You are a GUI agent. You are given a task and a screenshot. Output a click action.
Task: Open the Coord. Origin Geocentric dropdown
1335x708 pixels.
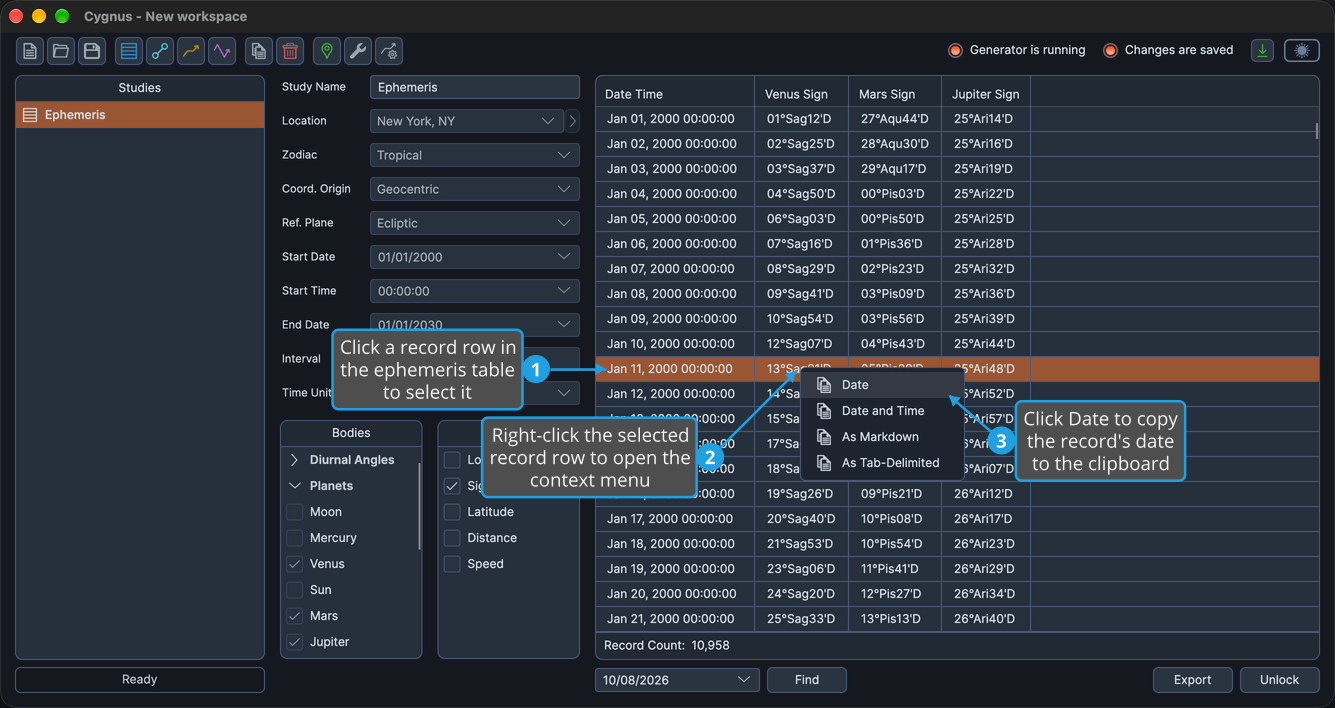[x=474, y=189]
